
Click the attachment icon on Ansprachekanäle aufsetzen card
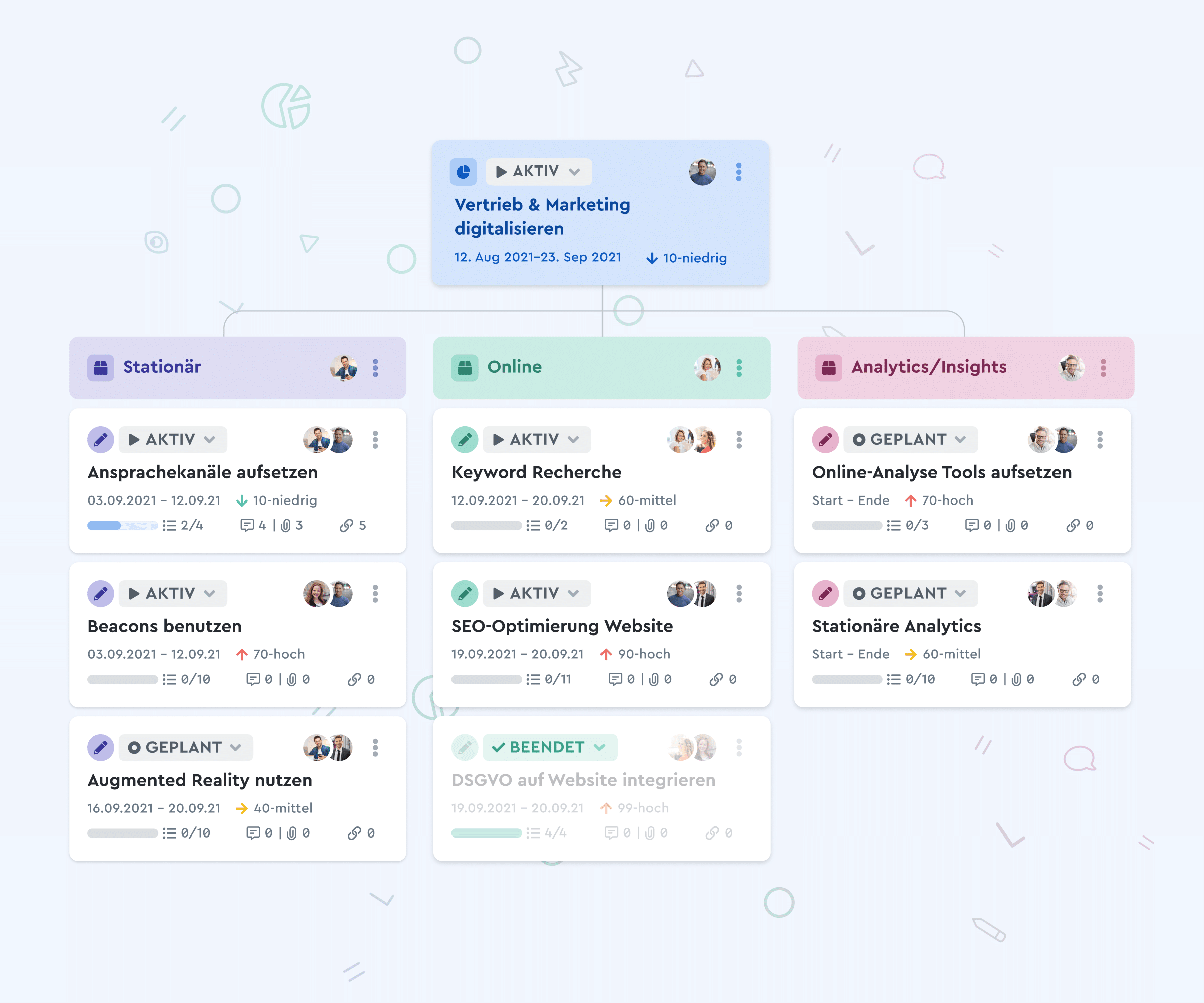click(x=285, y=526)
